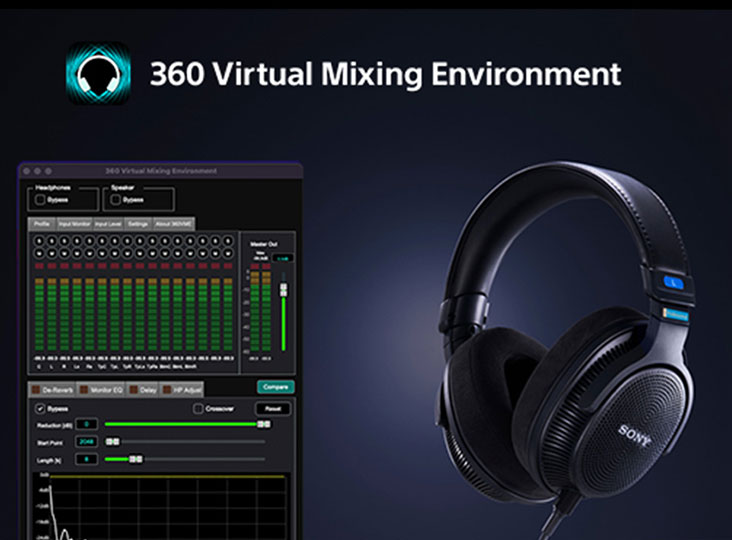The image size is (732, 540).
Task: Enable the Speaker Bypass checkbox
Action: tap(116, 200)
